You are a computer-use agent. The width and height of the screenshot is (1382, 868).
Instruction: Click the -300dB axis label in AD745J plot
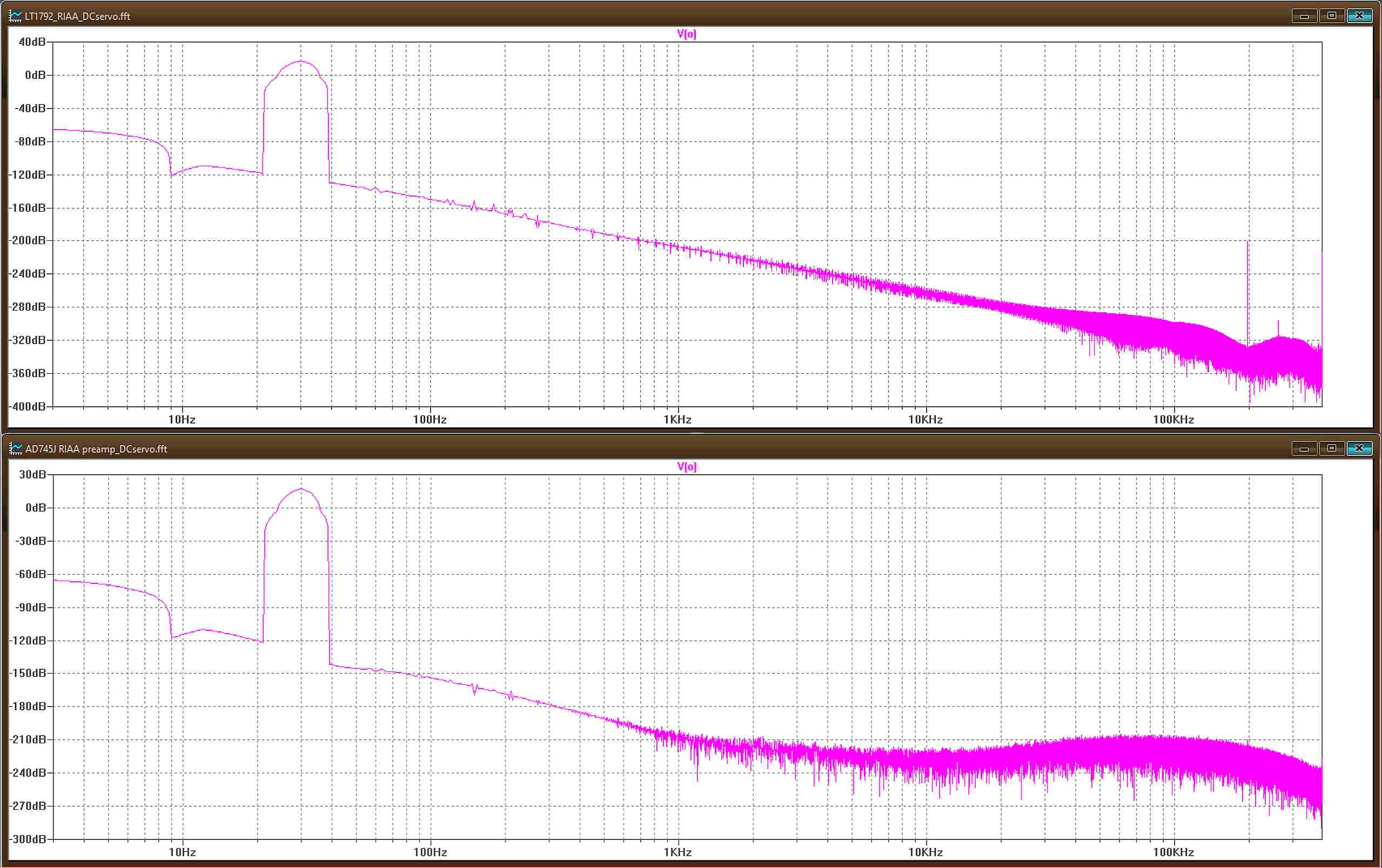pos(27,839)
